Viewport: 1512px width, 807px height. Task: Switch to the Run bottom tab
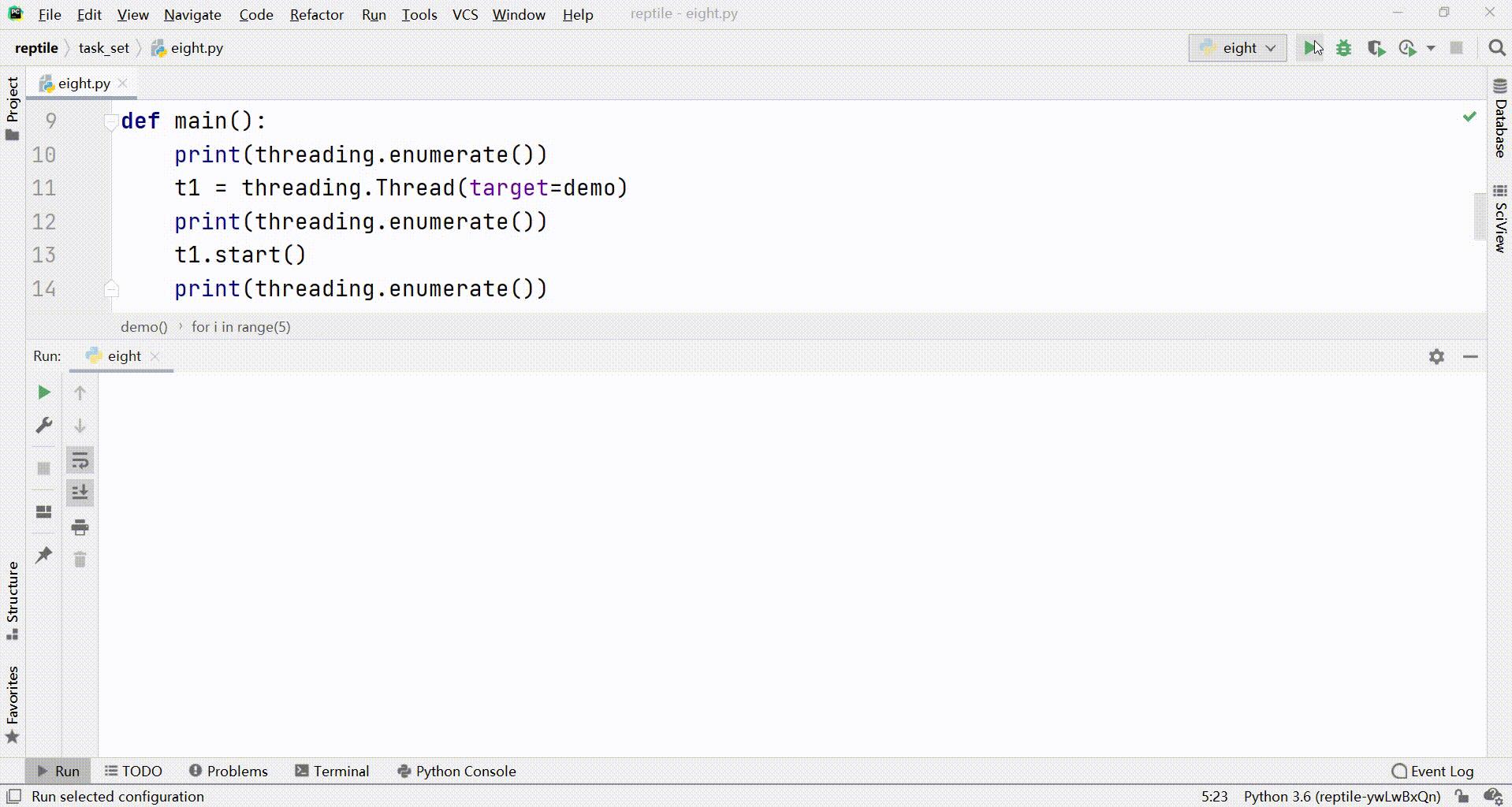[x=58, y=771]
